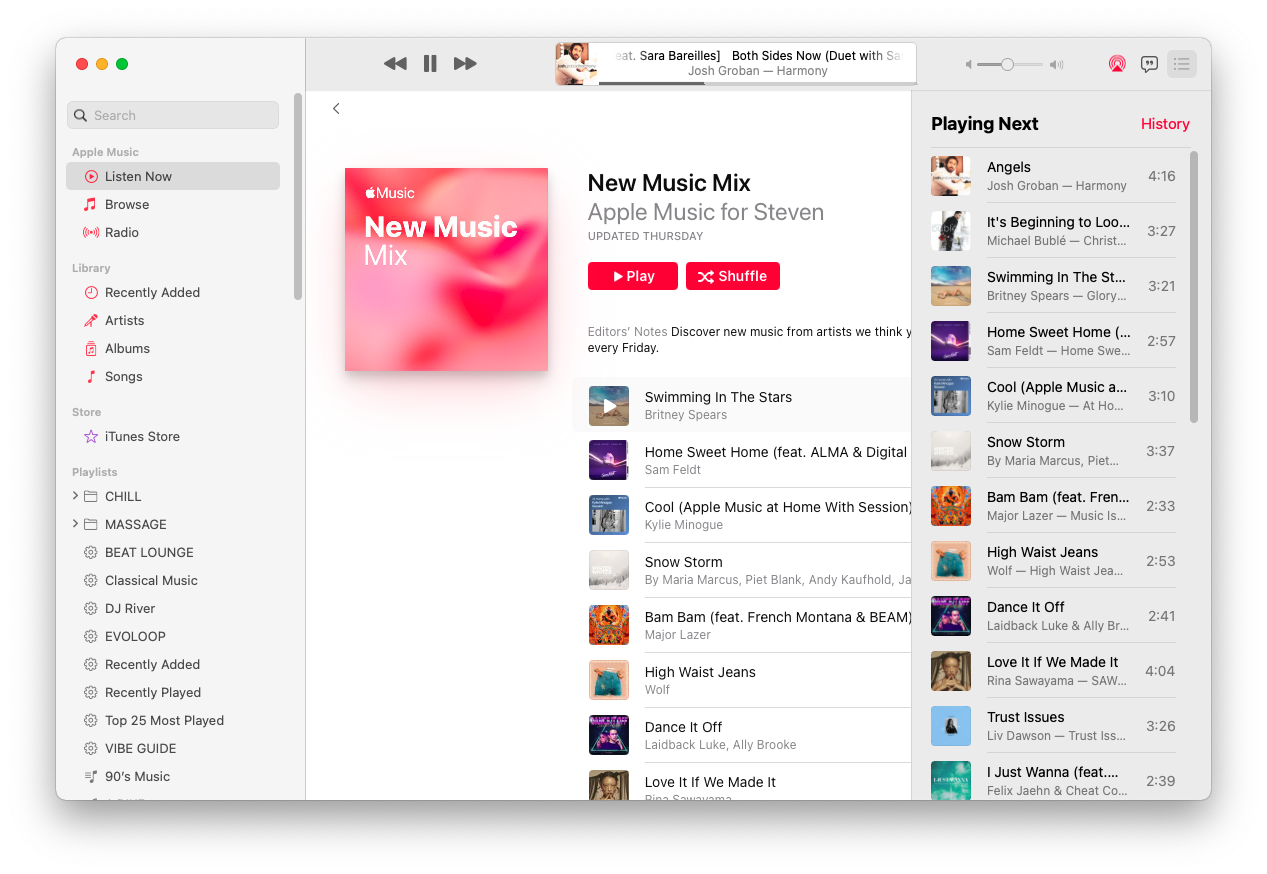Click the Shuffle button
This screenshot has height=874, width=1267.
click(x=733, y=276)
